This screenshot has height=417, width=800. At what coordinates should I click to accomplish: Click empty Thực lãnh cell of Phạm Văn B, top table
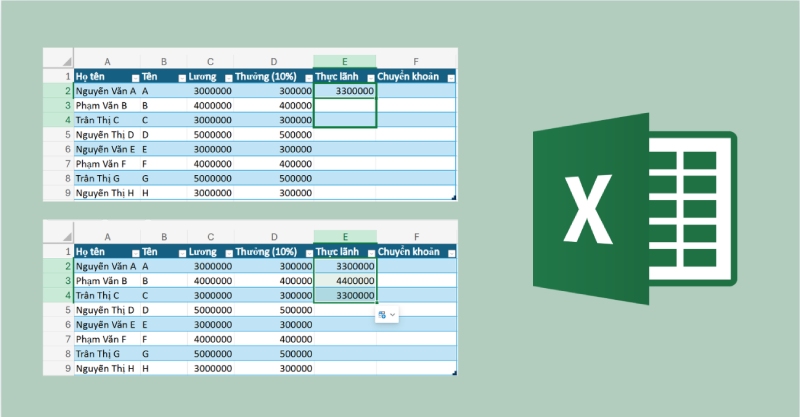click(345, 106)
